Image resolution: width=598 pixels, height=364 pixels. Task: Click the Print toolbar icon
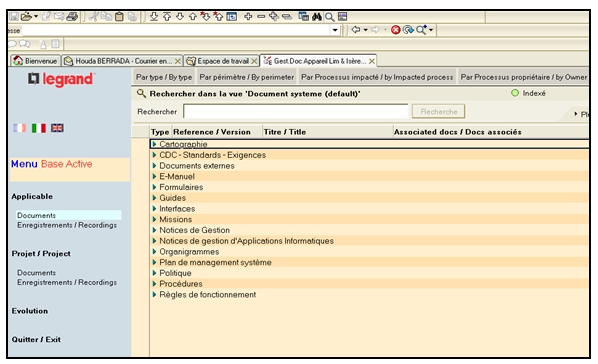(x=72, y=16)
